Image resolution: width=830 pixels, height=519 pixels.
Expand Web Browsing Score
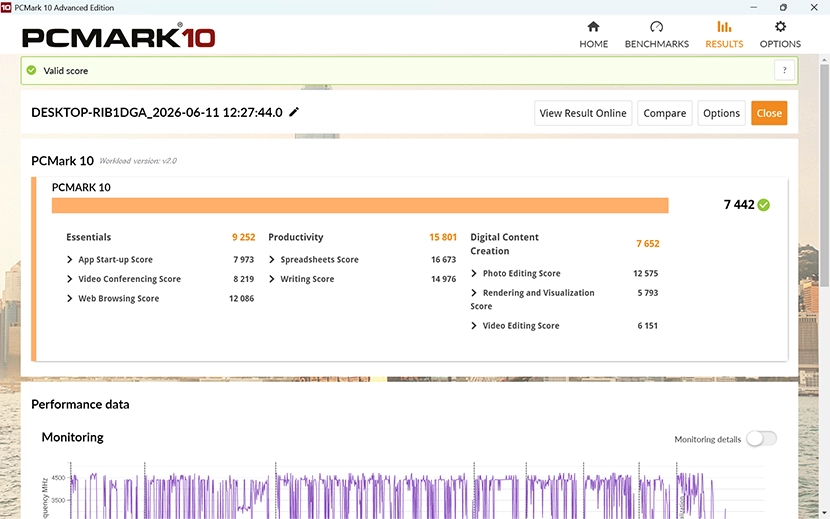69,299
